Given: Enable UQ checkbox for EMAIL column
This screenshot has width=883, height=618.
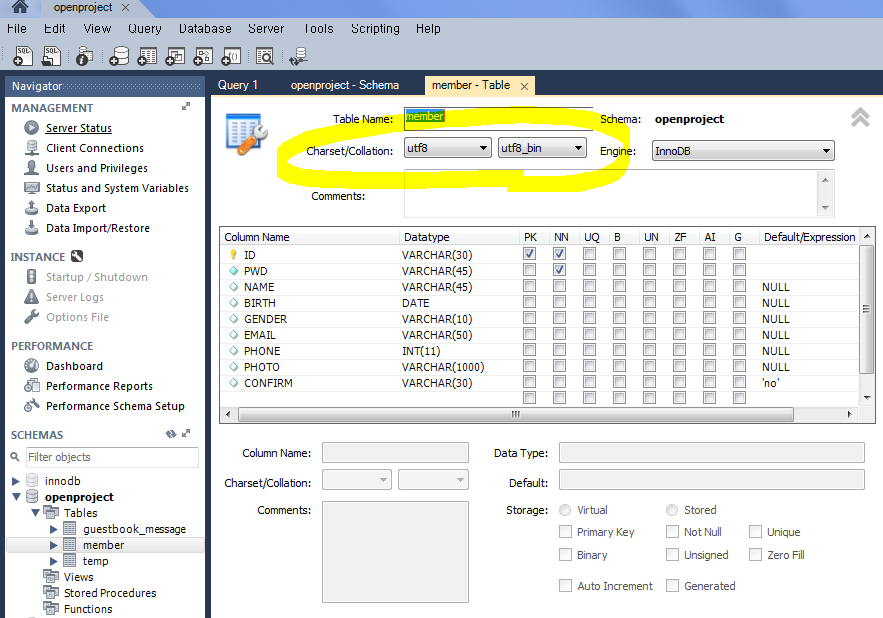Looking at the screenshot, I should click(x=590, y=334).
